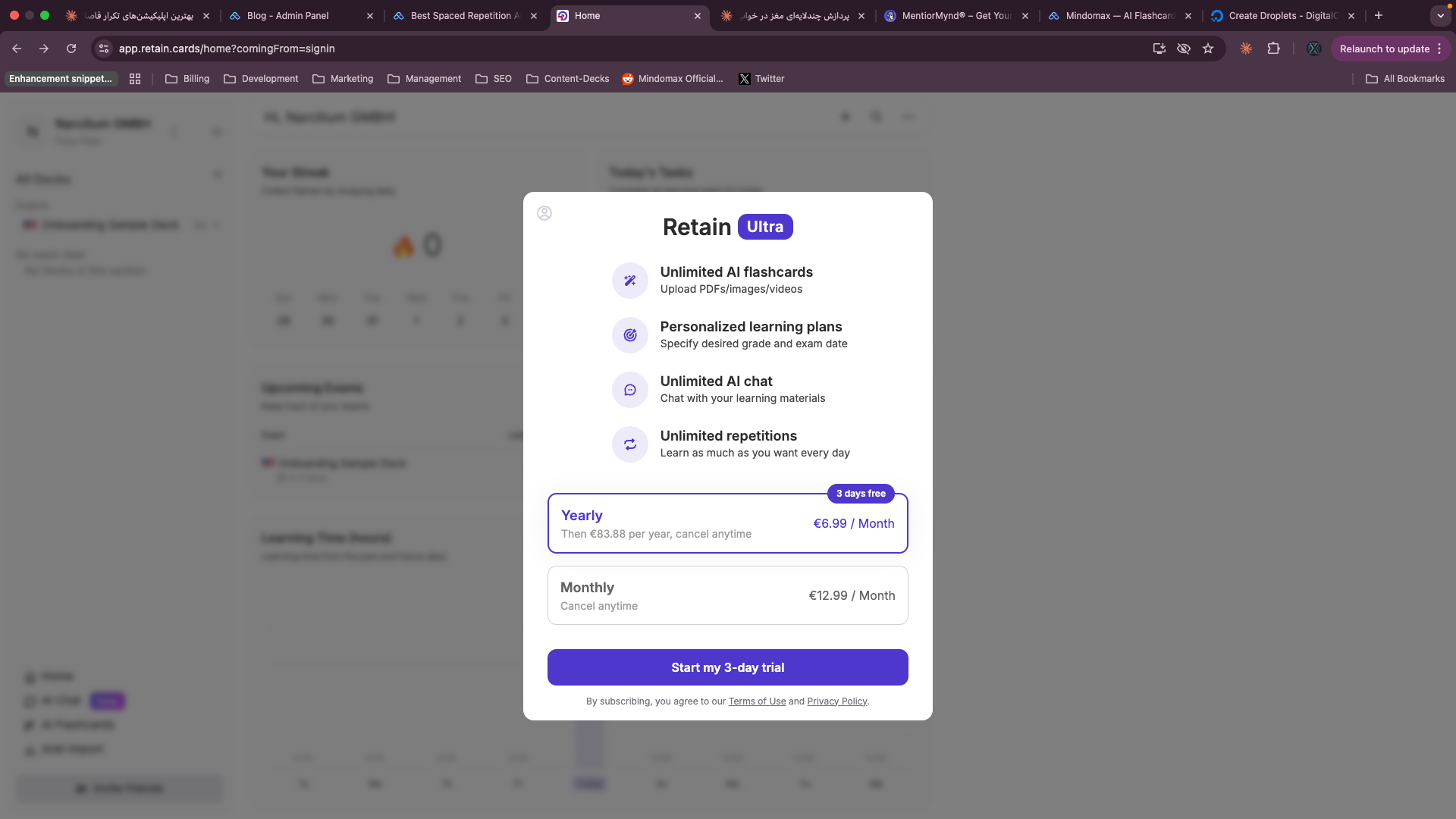Select the Monthly plan option
Viewport: 1456px width, 819px height.
(727, 595)
